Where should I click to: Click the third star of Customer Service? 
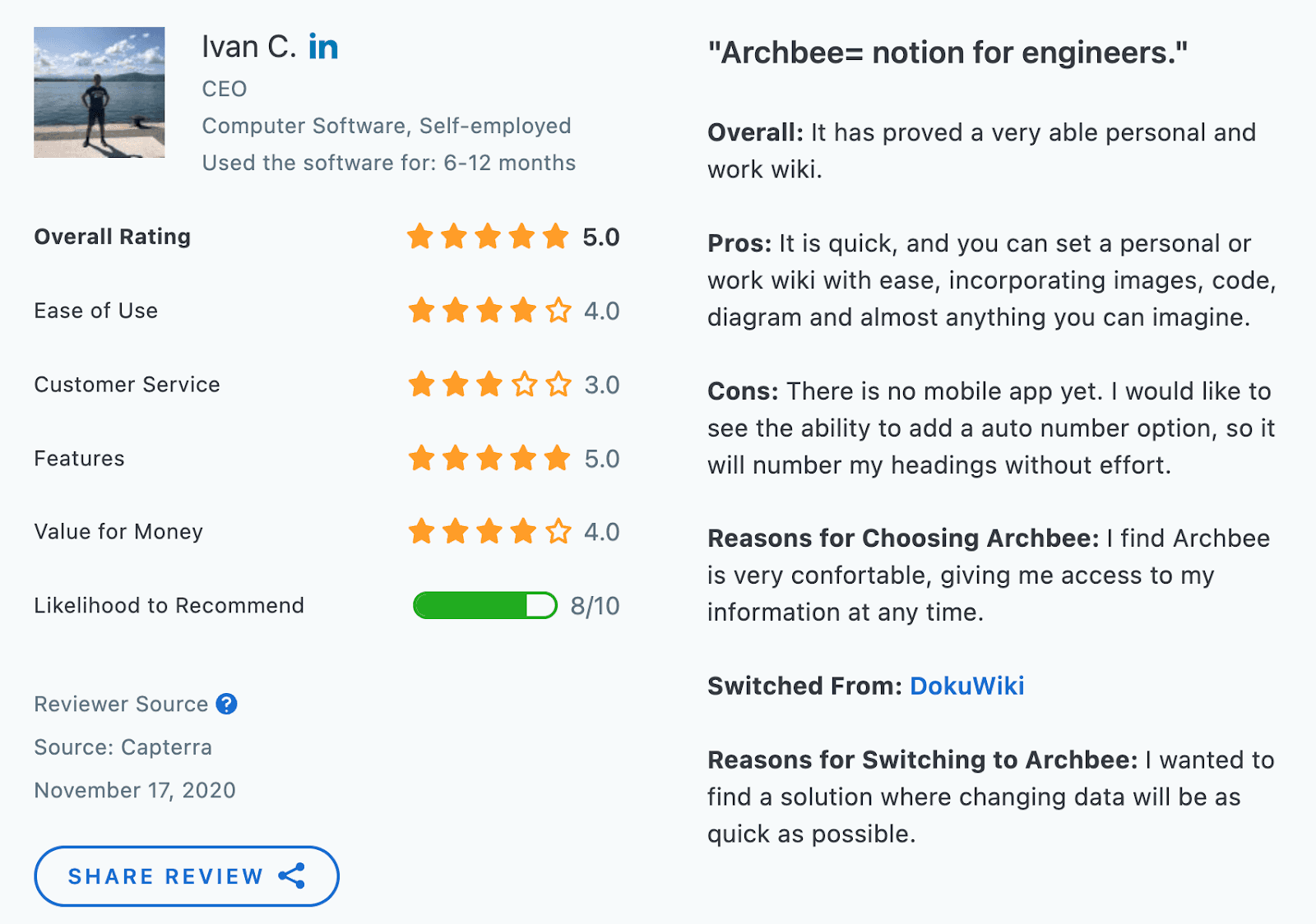(x=489, y=384)
